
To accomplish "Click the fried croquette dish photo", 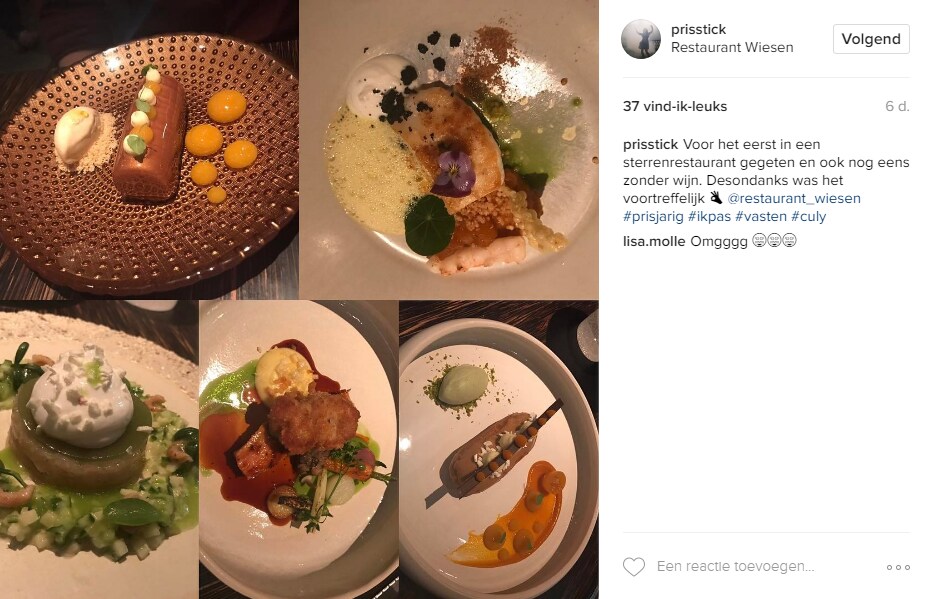I will [x=298, y=450].
